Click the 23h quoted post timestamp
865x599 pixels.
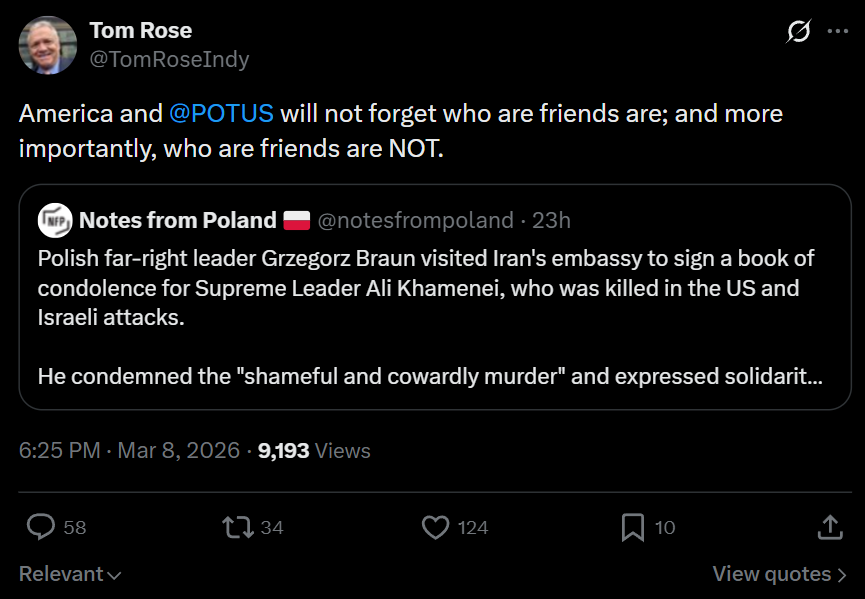[x=551, y=220]
